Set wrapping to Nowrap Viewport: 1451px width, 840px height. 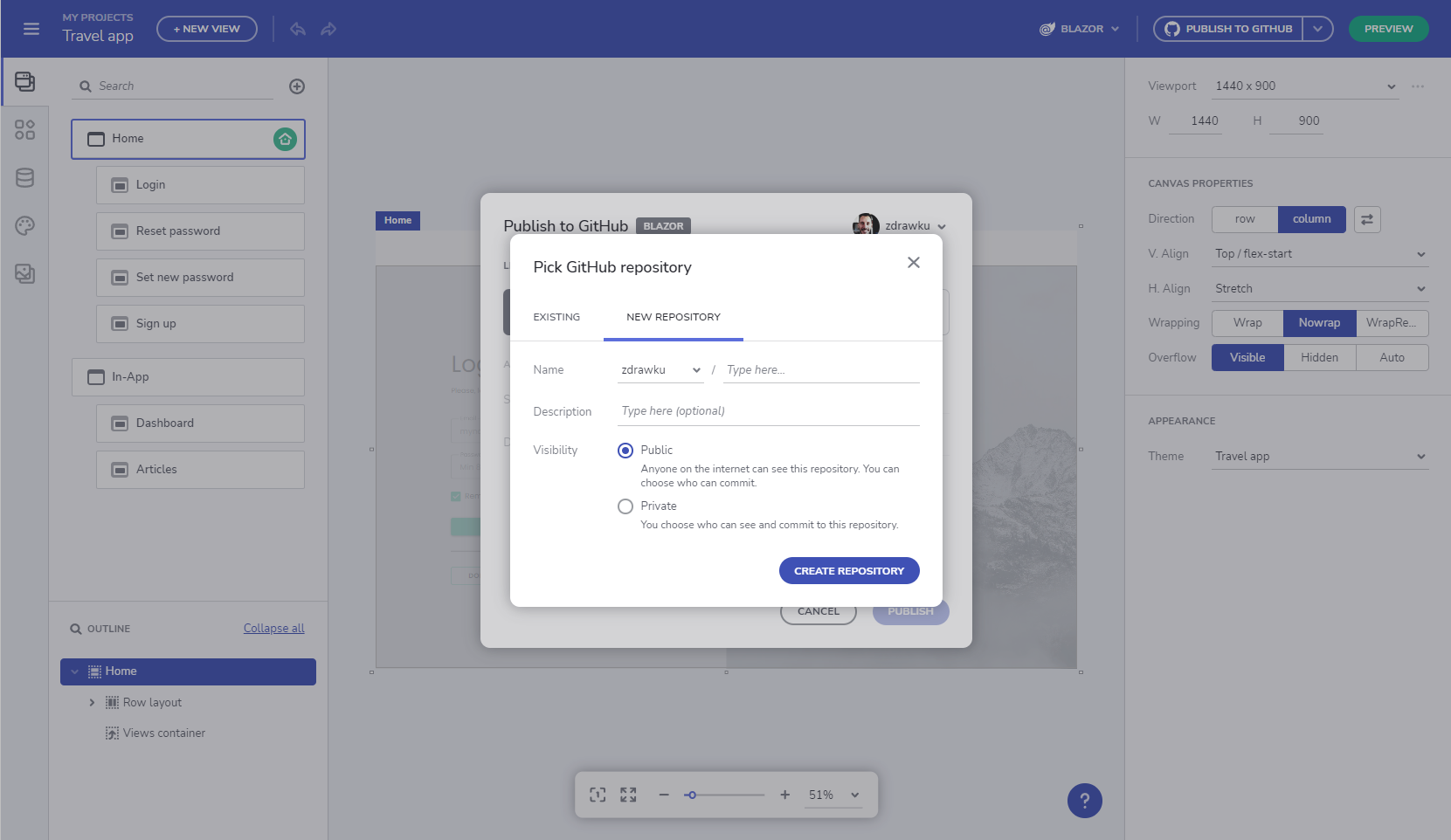(1319, 323)
